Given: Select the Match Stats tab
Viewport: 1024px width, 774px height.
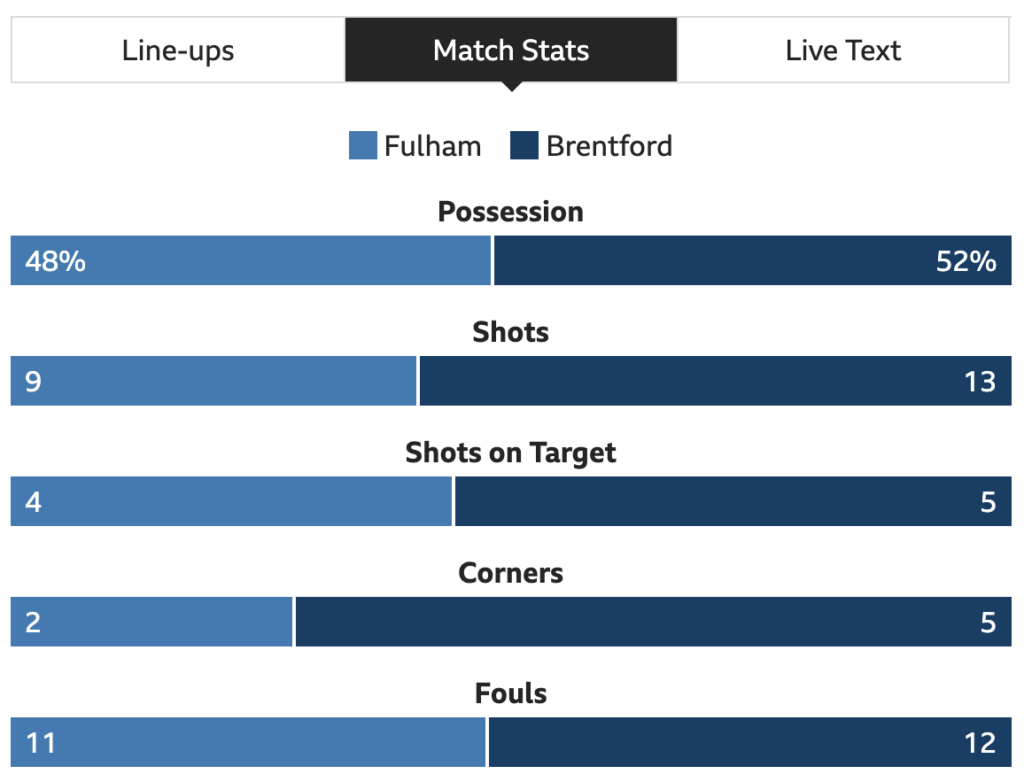Looking at the screenshot, I should point(511,50).
